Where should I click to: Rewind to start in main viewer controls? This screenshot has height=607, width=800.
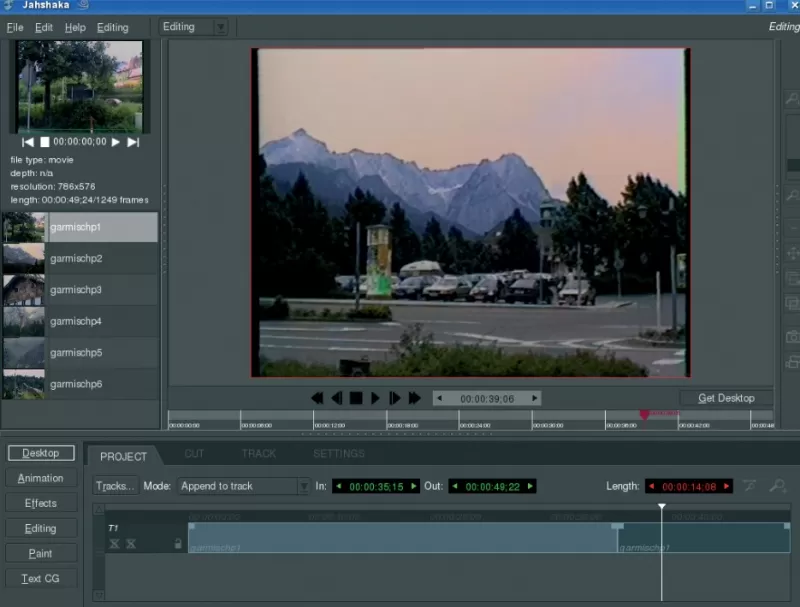(317, 398)
